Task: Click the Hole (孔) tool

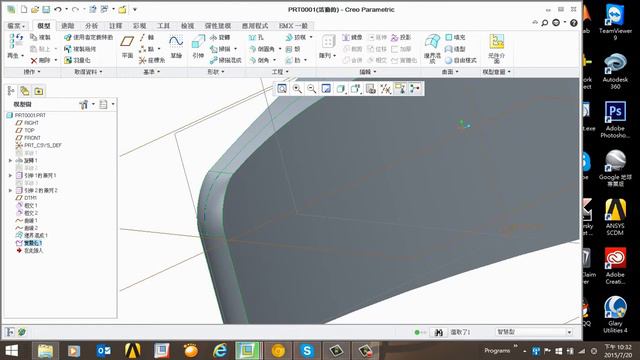Action: click(256, 37)
